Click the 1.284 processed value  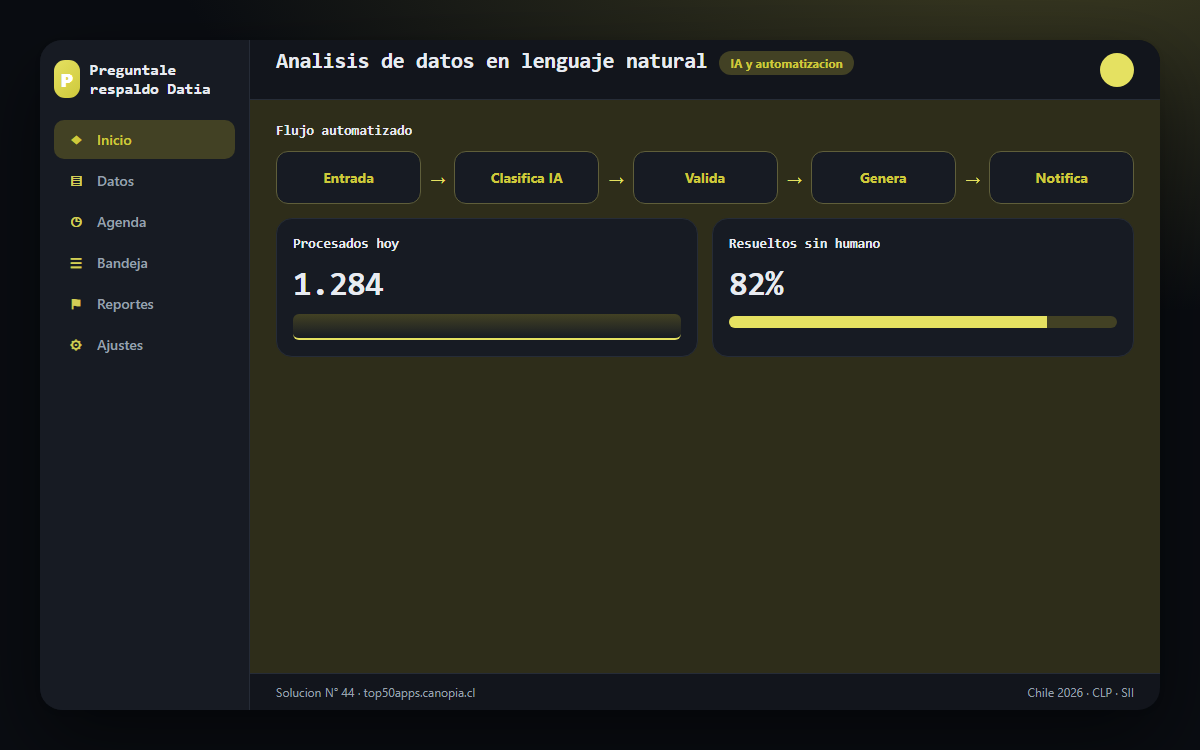click(x=338, y=285)
